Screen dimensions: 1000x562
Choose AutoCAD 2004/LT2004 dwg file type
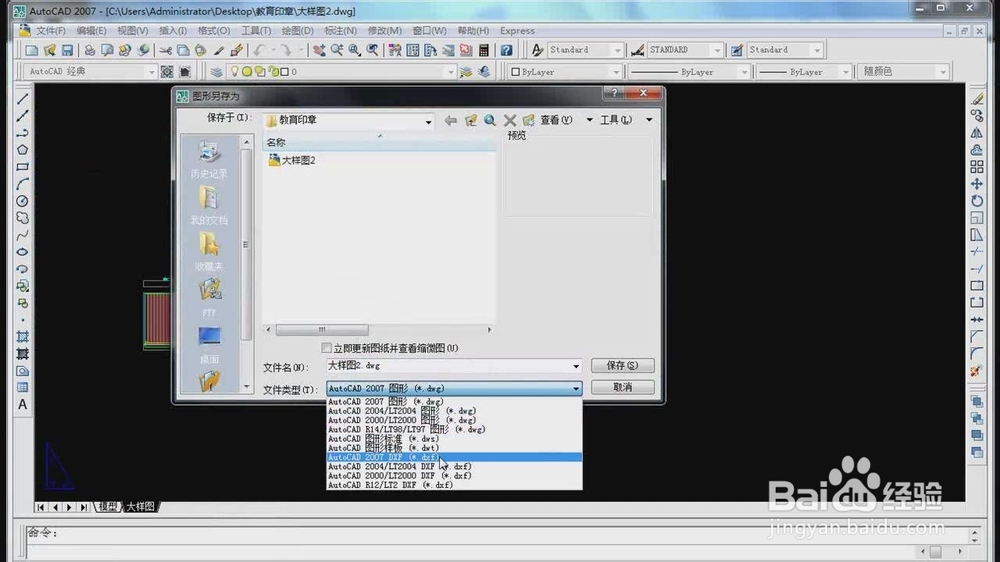[x=454, y=411]
